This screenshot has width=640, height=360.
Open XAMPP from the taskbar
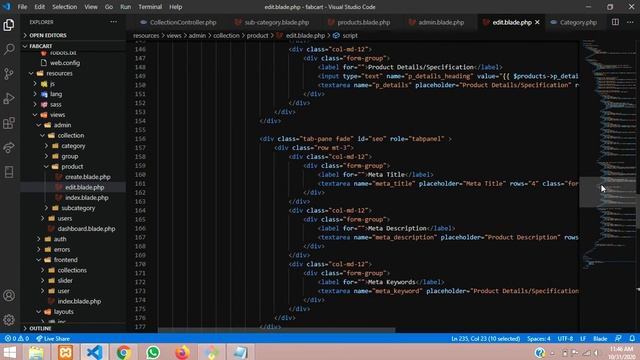(65, 352)
